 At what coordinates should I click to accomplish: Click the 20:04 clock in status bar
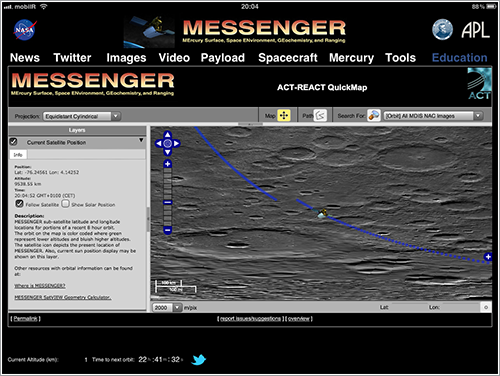(x=250, y=6)
